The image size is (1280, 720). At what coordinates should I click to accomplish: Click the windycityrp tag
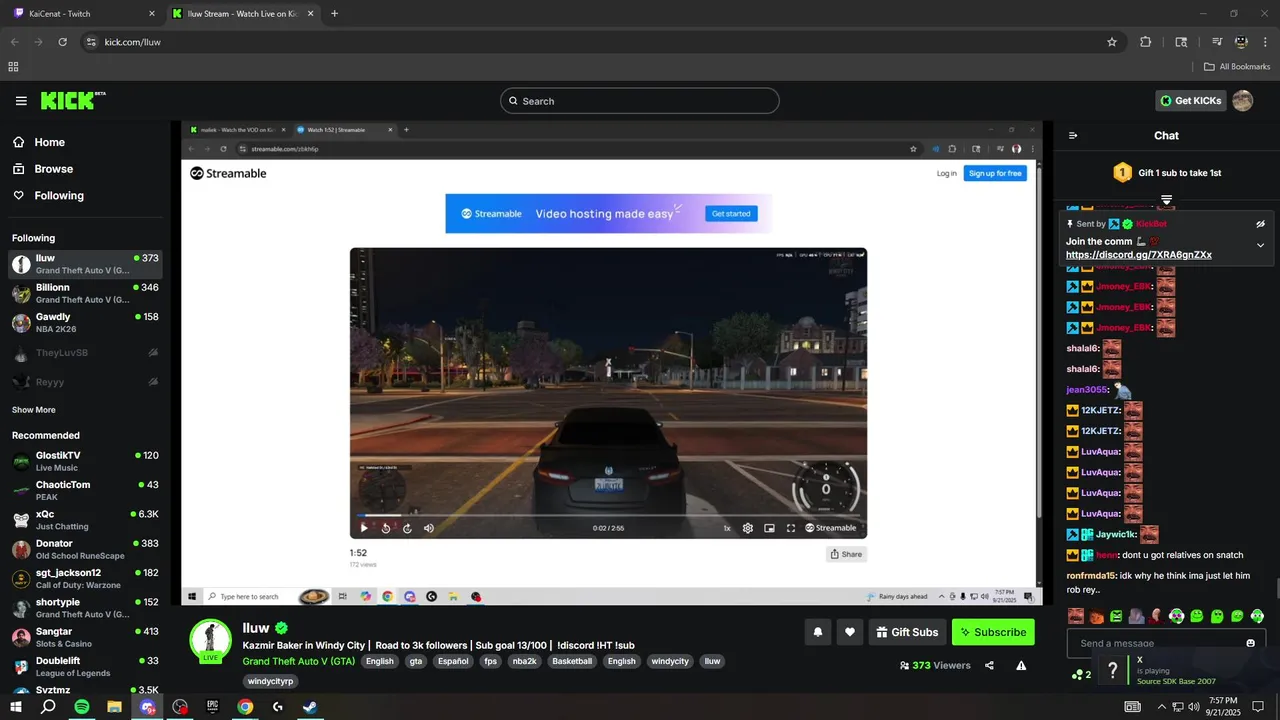click(270, 681)
